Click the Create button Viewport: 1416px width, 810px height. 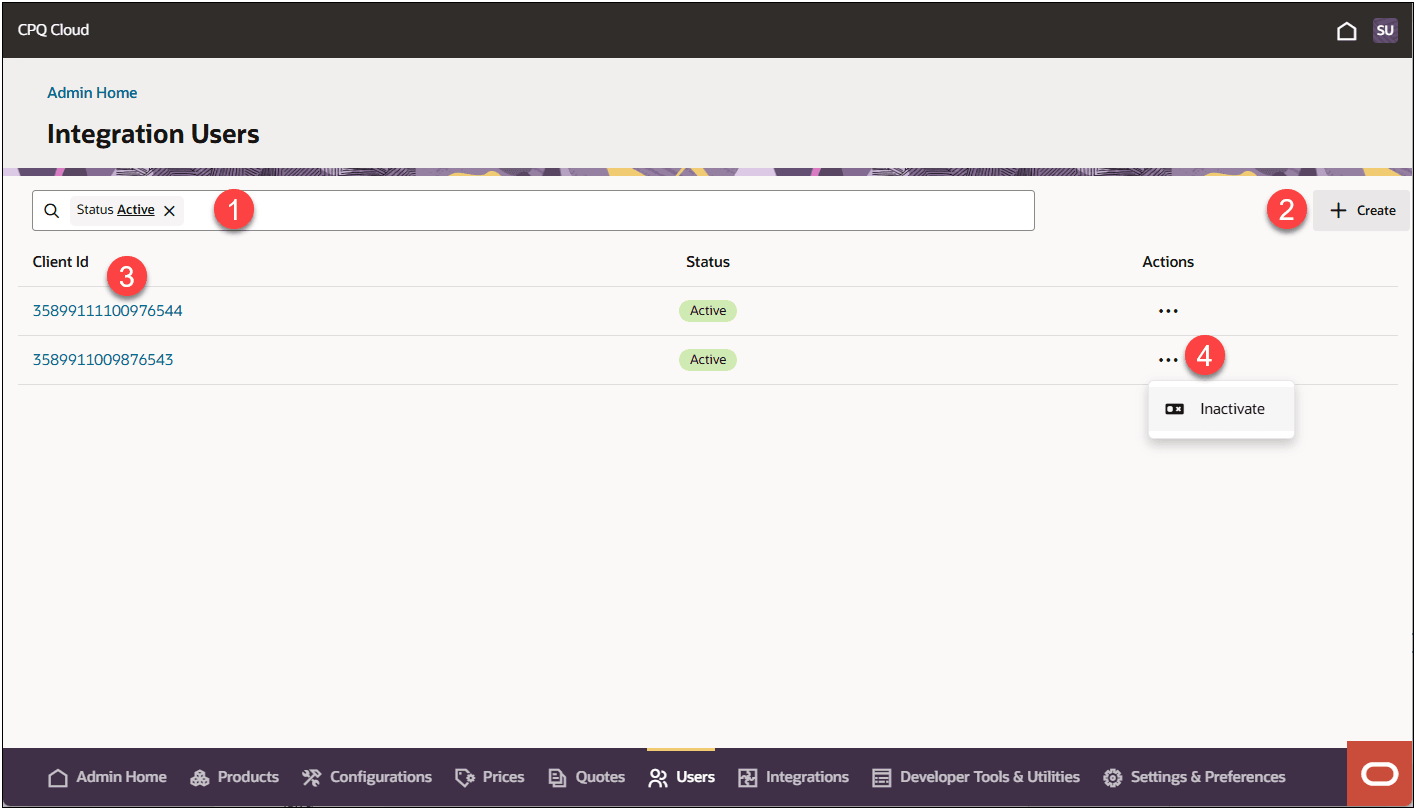coord(1361,210)
